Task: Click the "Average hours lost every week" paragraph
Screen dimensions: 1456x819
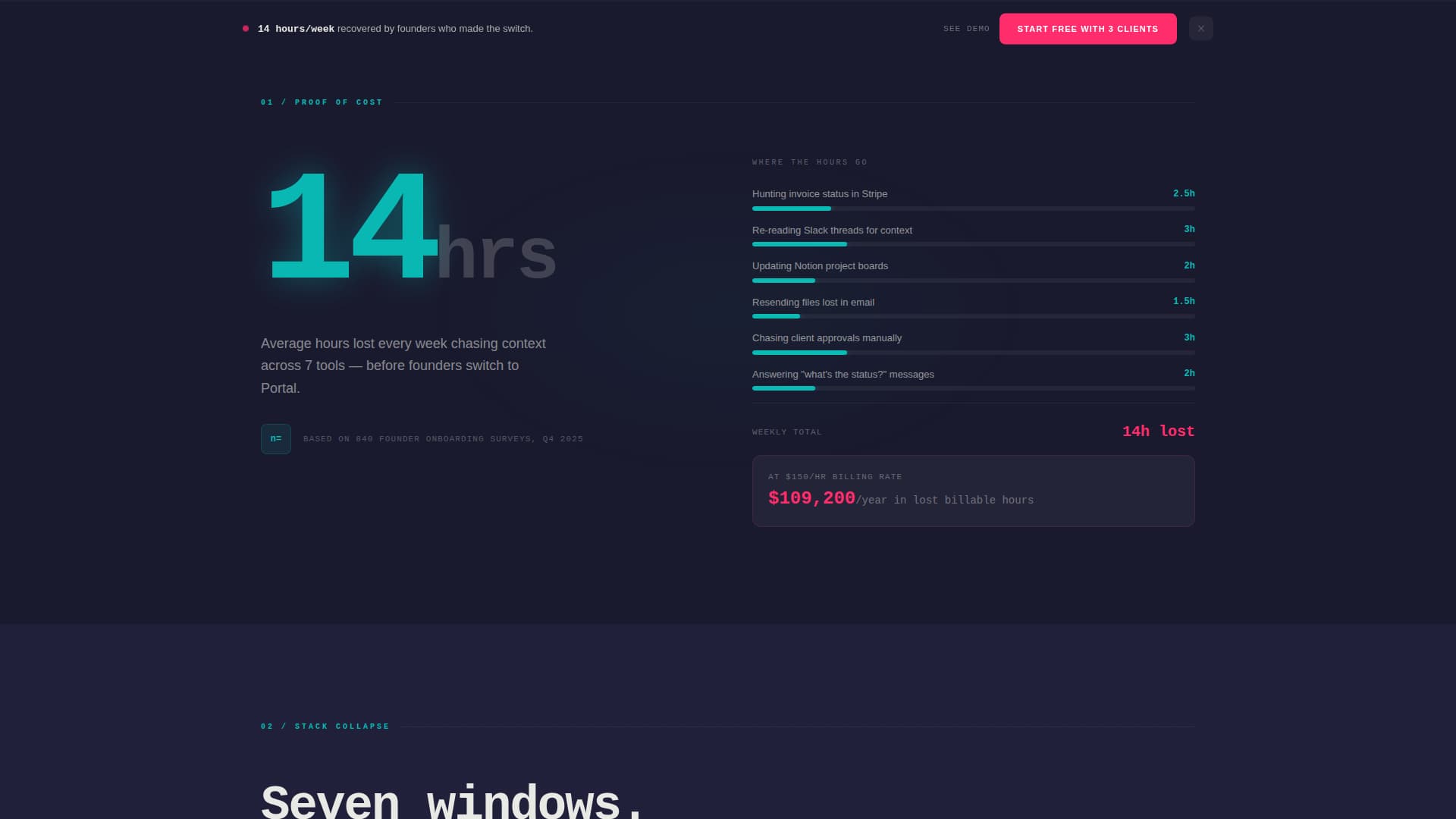Action: tap(403, 366)
